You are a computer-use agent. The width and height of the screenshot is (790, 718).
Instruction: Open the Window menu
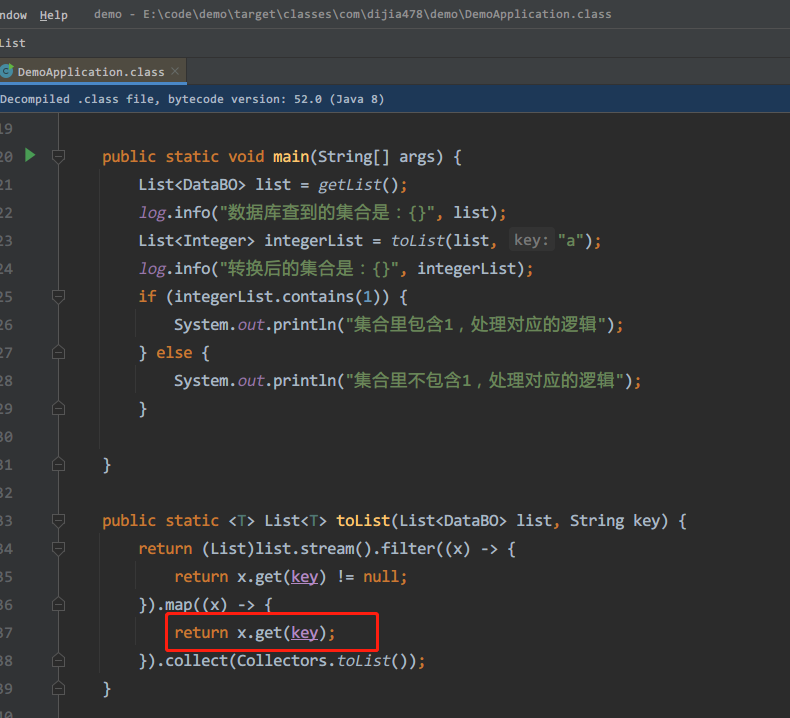point(13,15)
